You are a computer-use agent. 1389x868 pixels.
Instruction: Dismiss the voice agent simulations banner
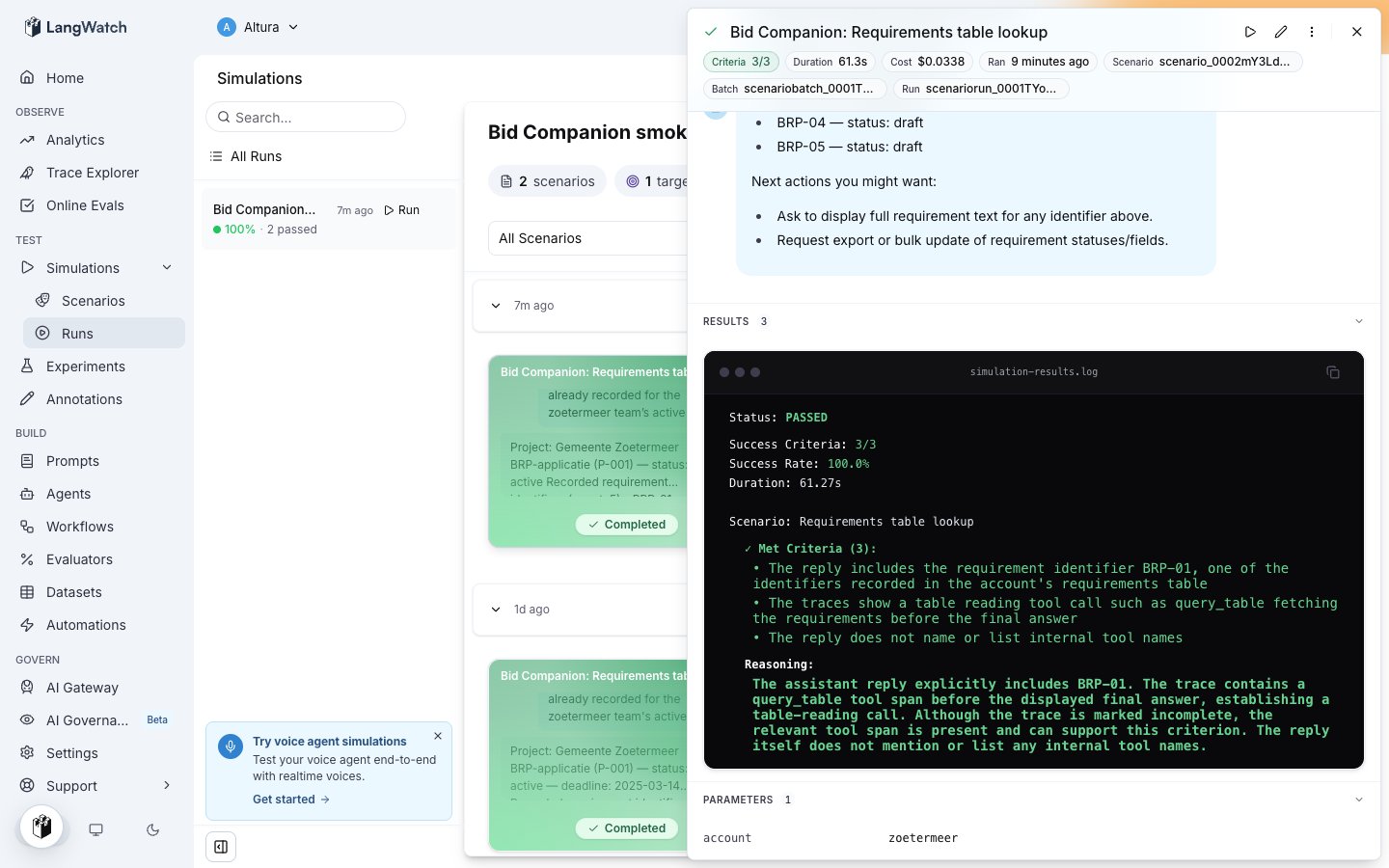[438, 736]
